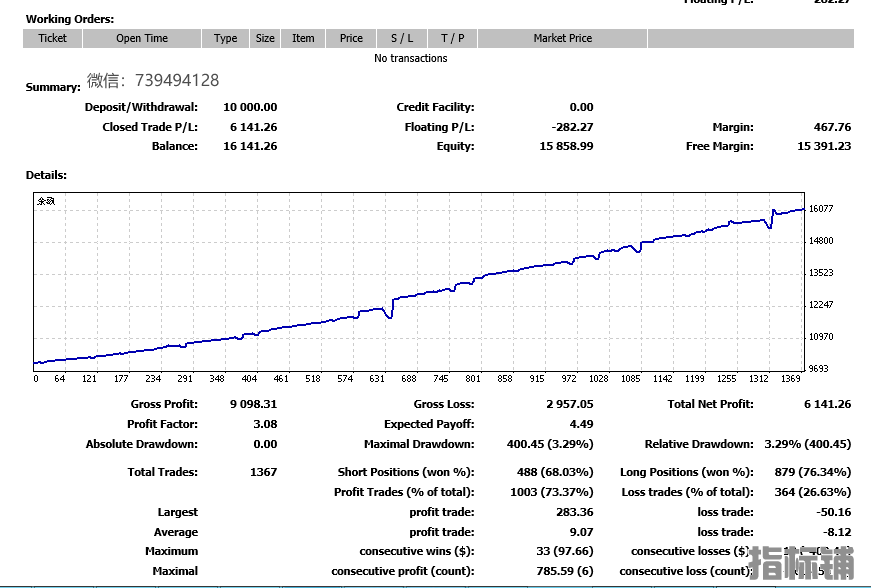Select consecutive profit value 785.59 (6)
The image size is (871, 588).
point(565,571)
